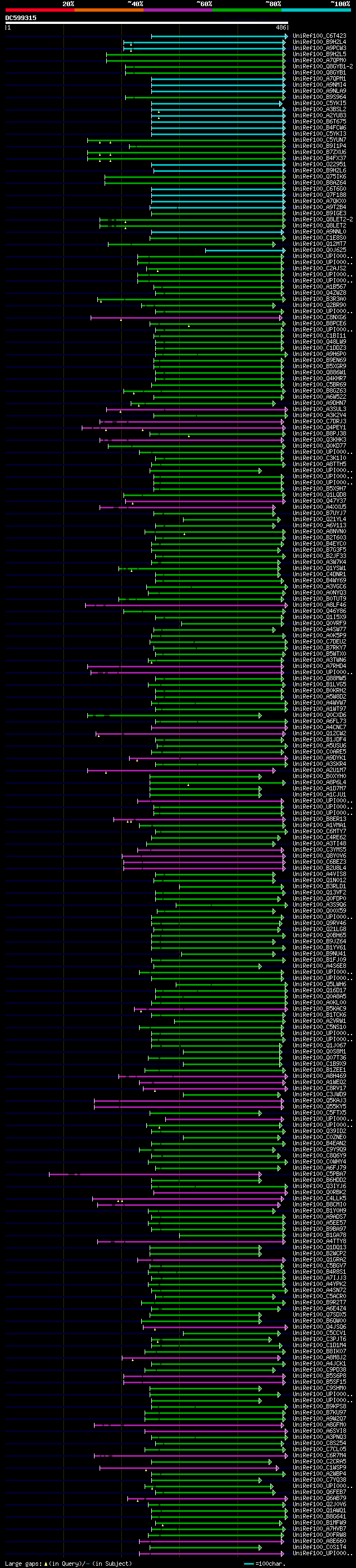Screen dimensions: 356x1568
Task: Select entry UniRef100_B3R3A0
Action: pos(319,299)
